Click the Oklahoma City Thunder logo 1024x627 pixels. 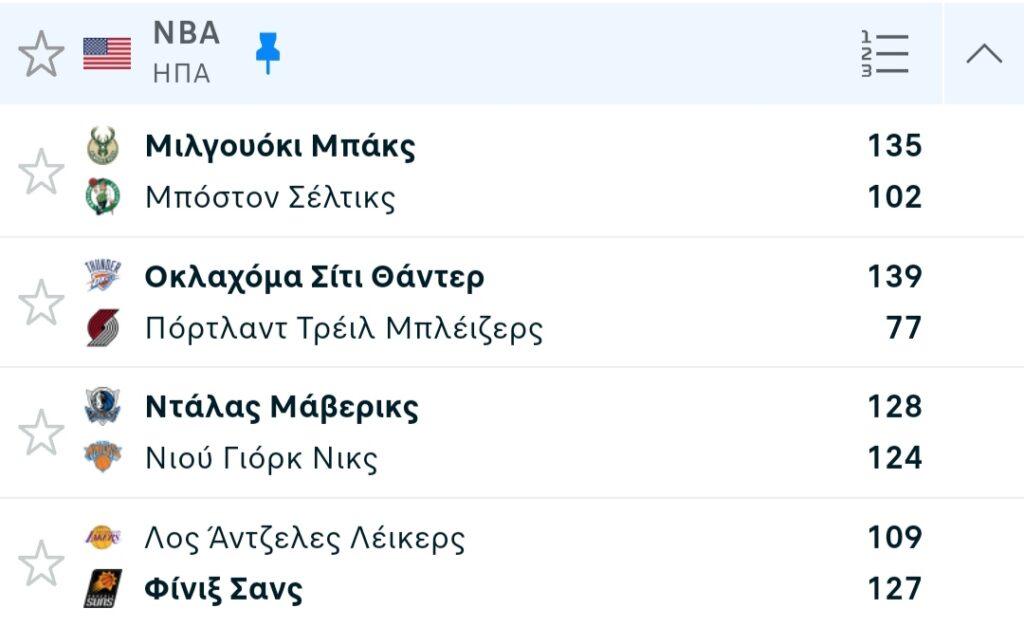click(102, 276)
